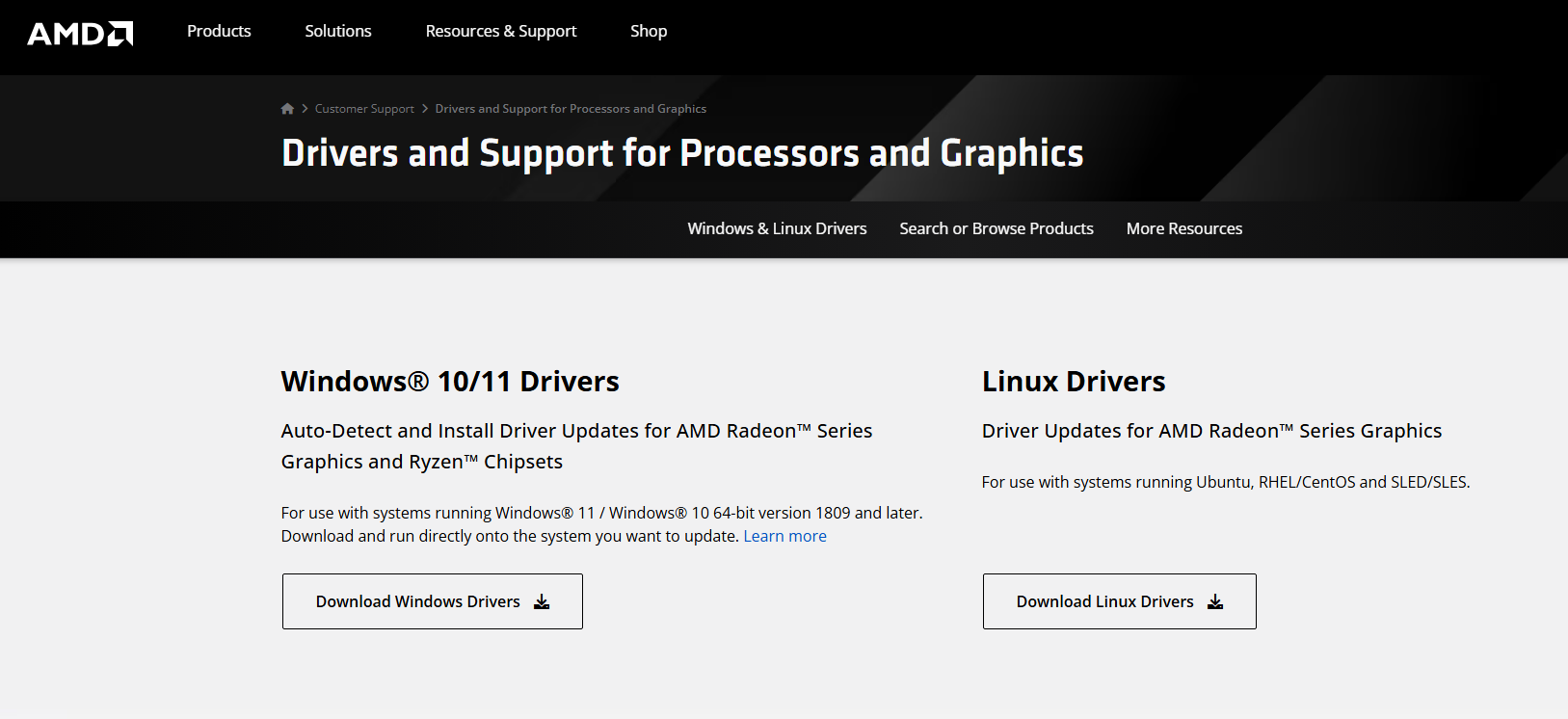
Task: Click Drivers and Support breadcrumb link
Action: click(571, 109)
